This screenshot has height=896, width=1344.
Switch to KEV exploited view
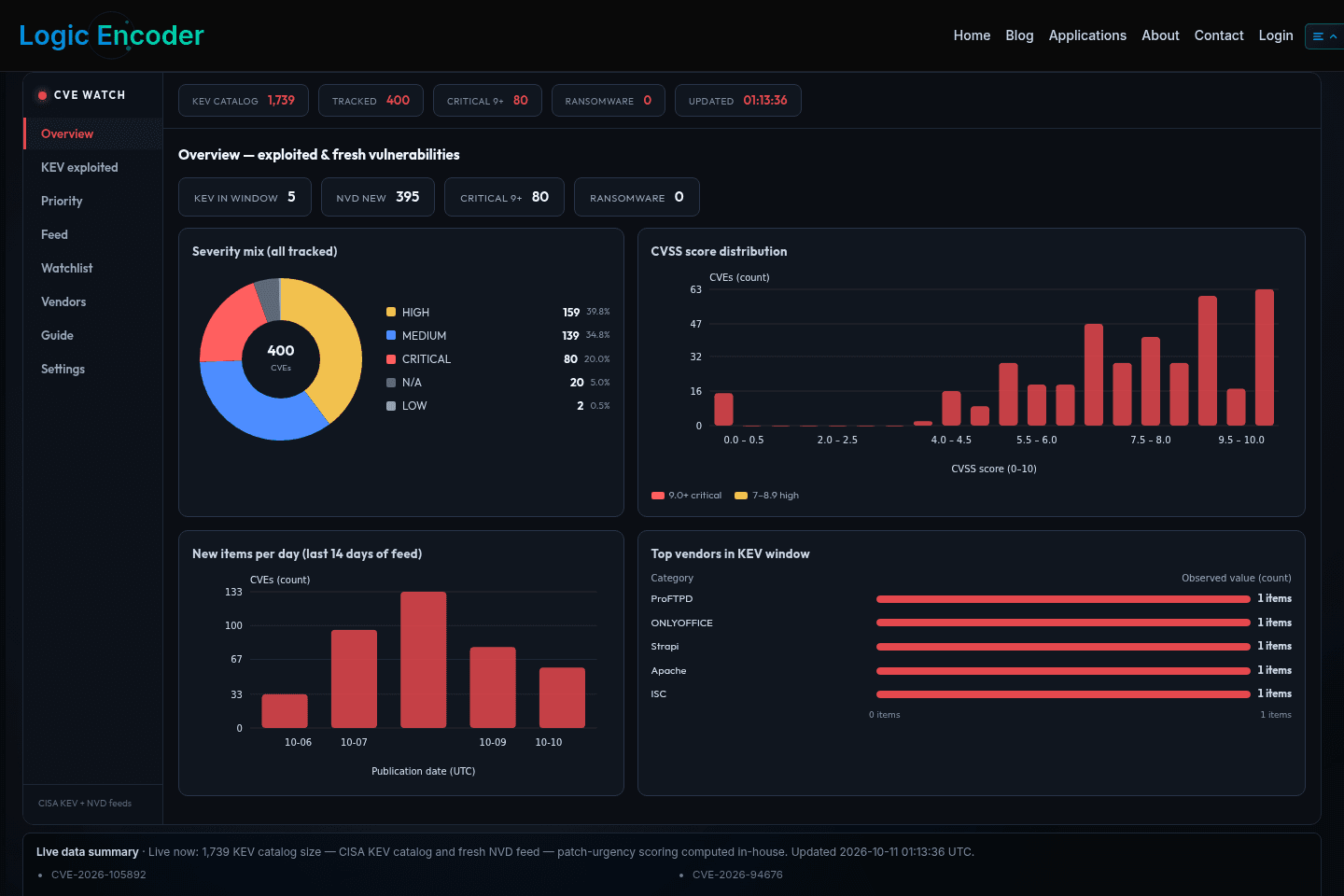[92, 167]
